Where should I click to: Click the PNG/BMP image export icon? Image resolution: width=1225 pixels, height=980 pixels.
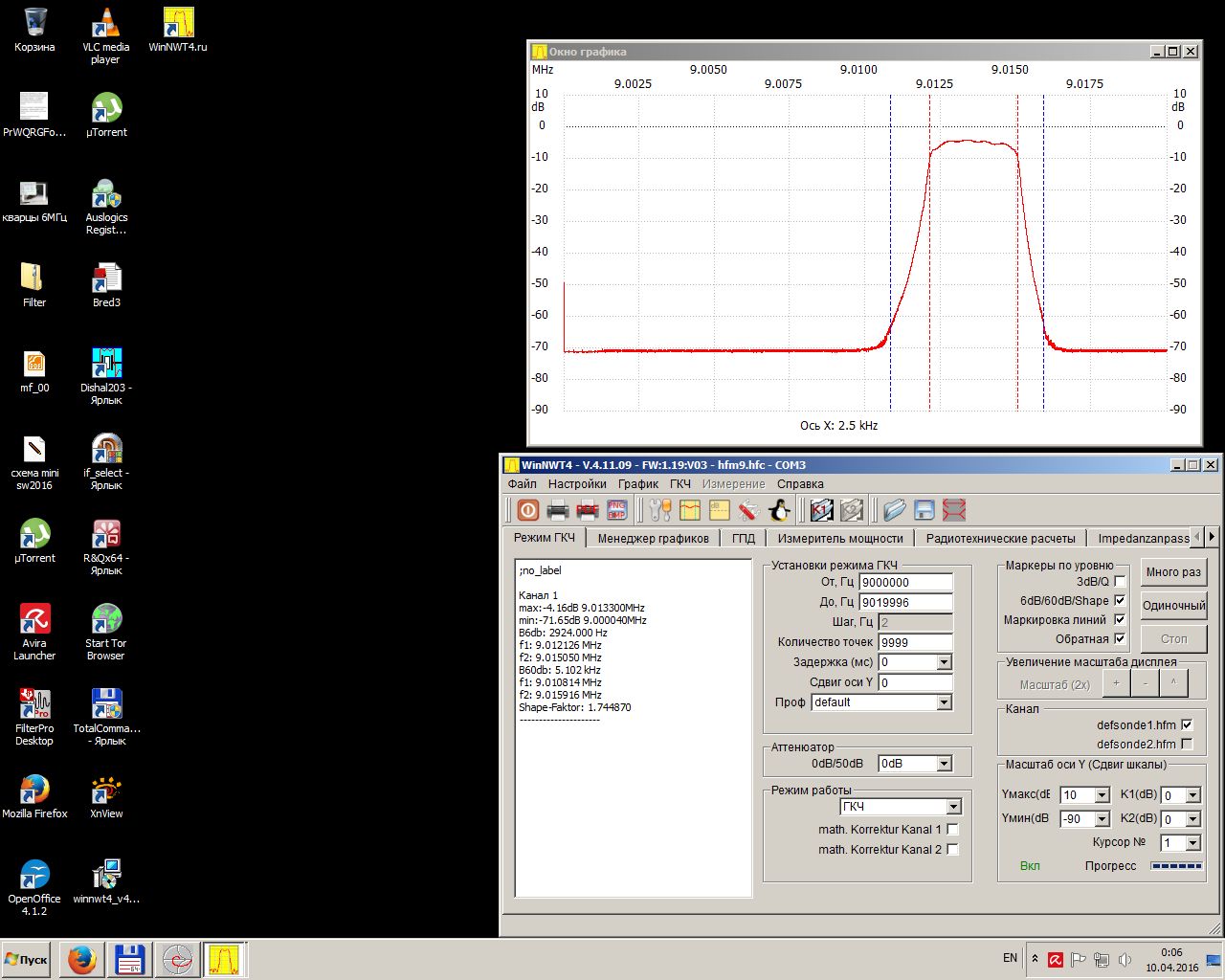click(617, 510)
